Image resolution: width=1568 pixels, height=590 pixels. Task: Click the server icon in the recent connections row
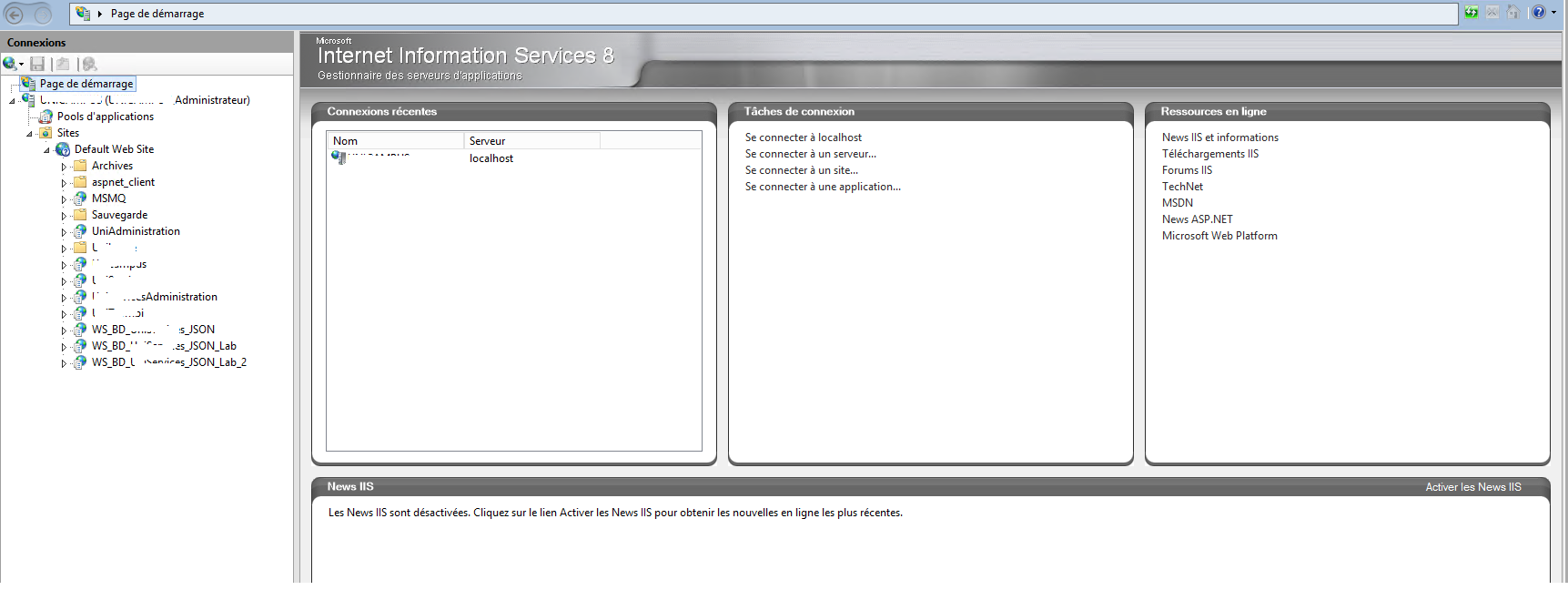[x=339, y=158]
